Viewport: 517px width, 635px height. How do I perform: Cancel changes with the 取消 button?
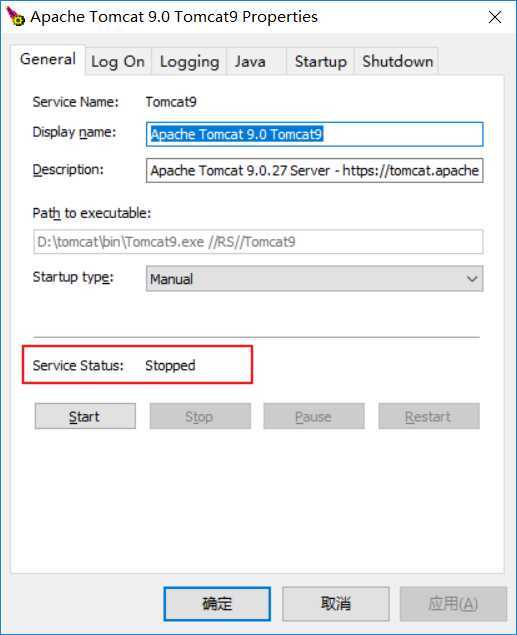pyautogui.click(x=336, y=604)
